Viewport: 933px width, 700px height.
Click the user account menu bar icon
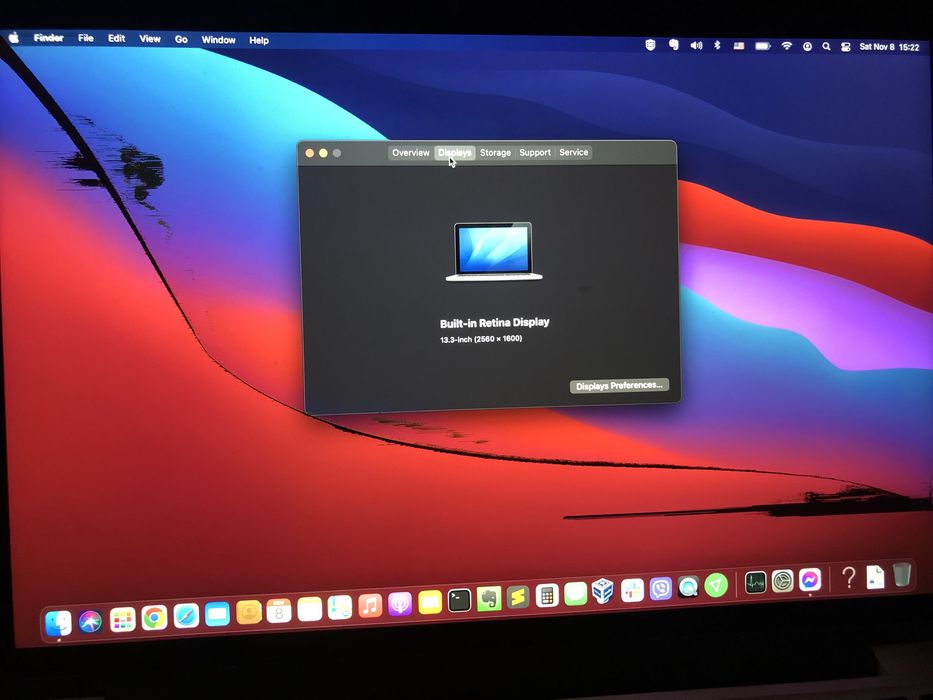pyautogui.click(x=807, y=46)
